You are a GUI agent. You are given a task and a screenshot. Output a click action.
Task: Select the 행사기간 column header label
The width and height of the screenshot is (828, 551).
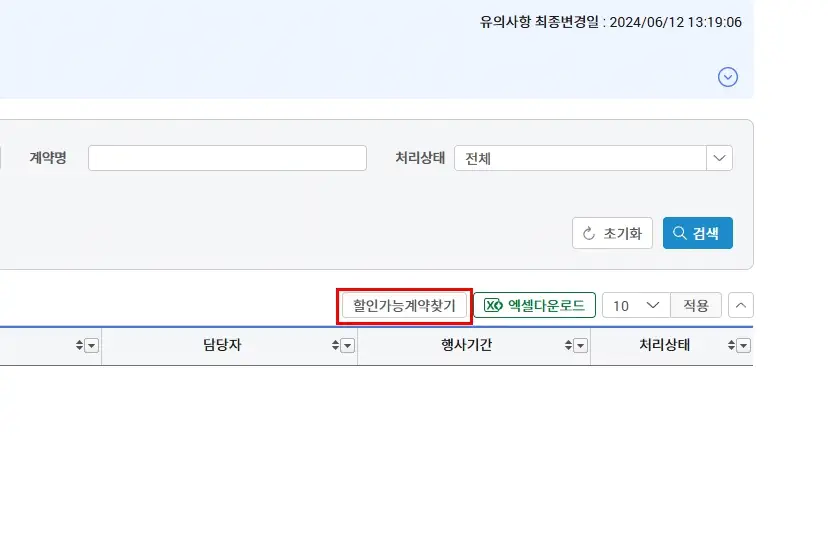click(x=466, y=346)
